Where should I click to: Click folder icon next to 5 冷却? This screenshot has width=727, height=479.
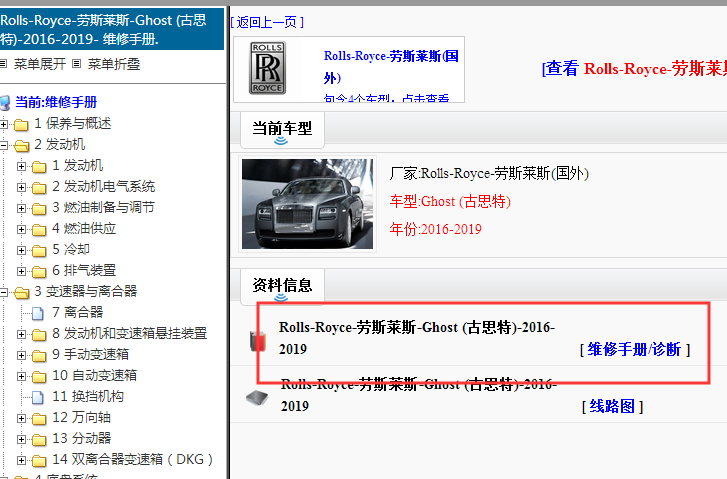[39, 250]
